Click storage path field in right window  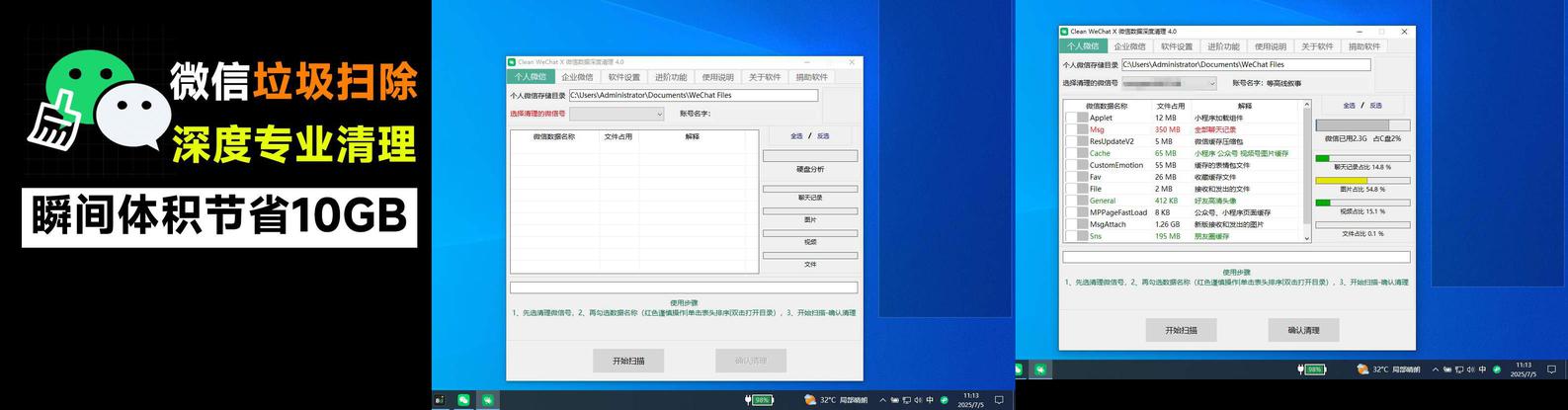[1245, 65]
